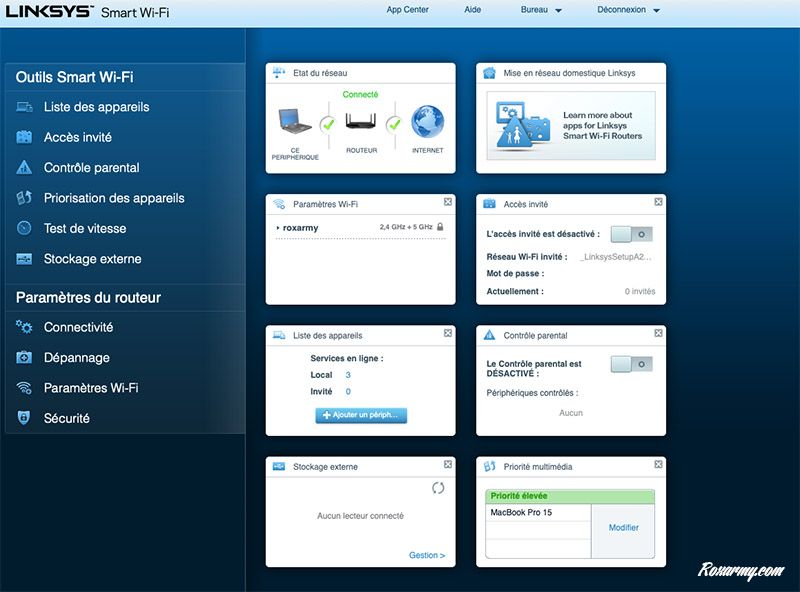The height and width of the screenshot is (592, 800).
Task: Select the Test de vitesse clock icon
Action: tap(24, 228)
